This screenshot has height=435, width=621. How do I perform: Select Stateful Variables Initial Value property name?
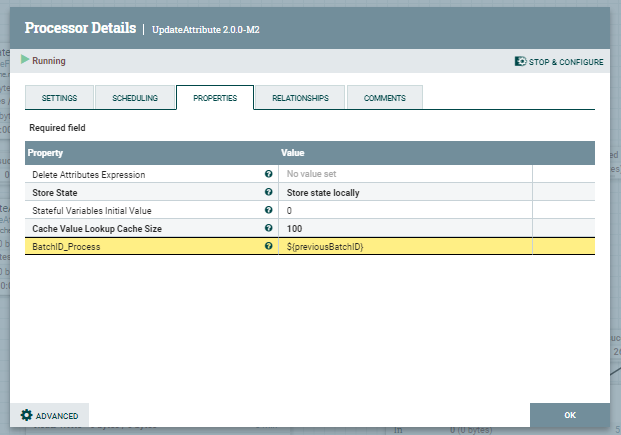(92, 211)
